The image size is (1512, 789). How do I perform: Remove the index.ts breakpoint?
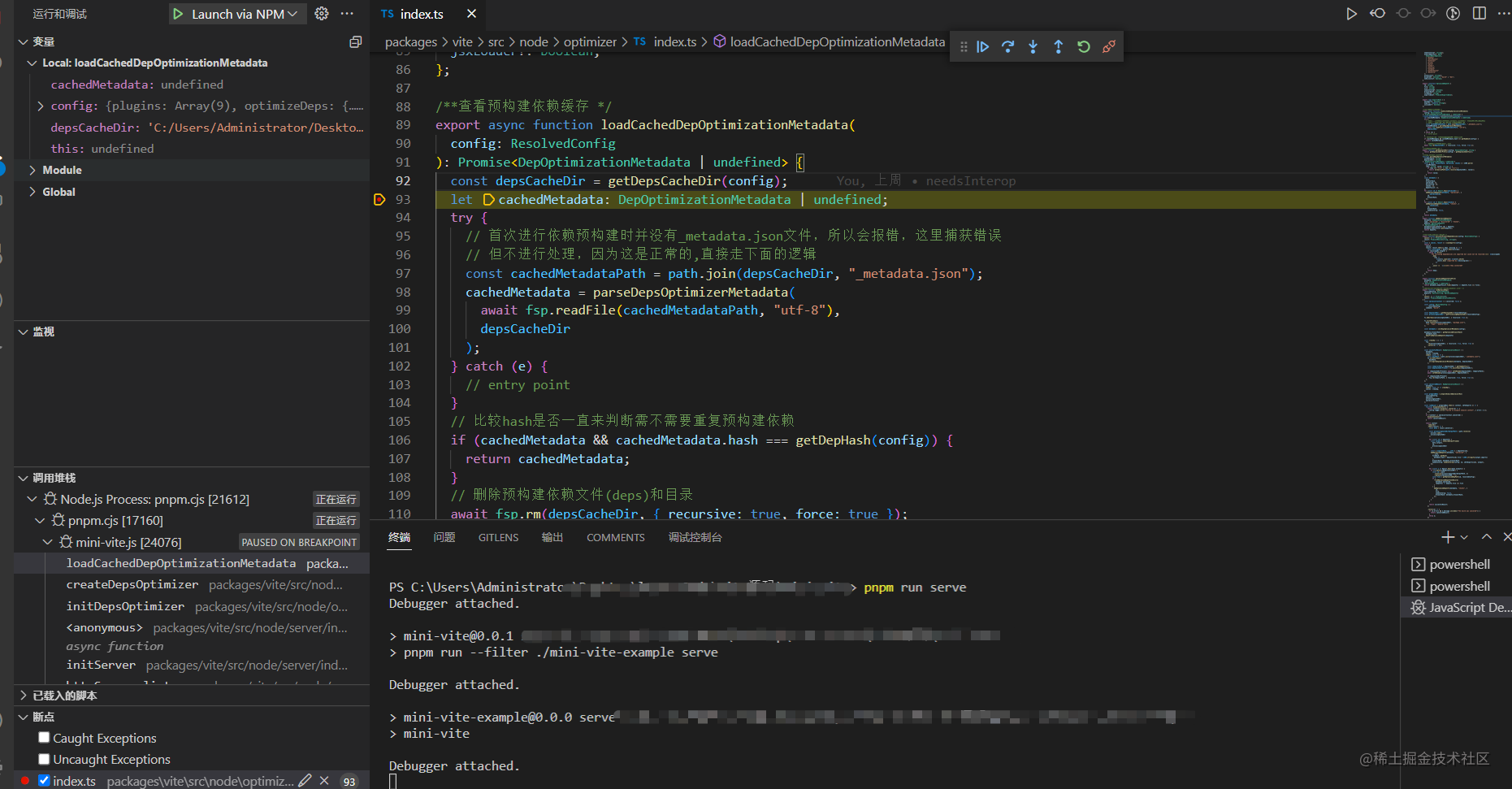[324, 781]
